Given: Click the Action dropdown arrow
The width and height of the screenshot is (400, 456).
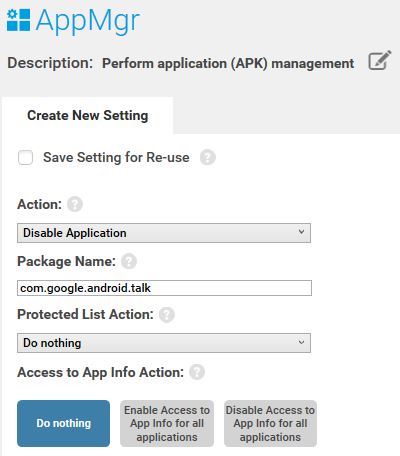Looking at the screenshot, I should click(301, 232).
